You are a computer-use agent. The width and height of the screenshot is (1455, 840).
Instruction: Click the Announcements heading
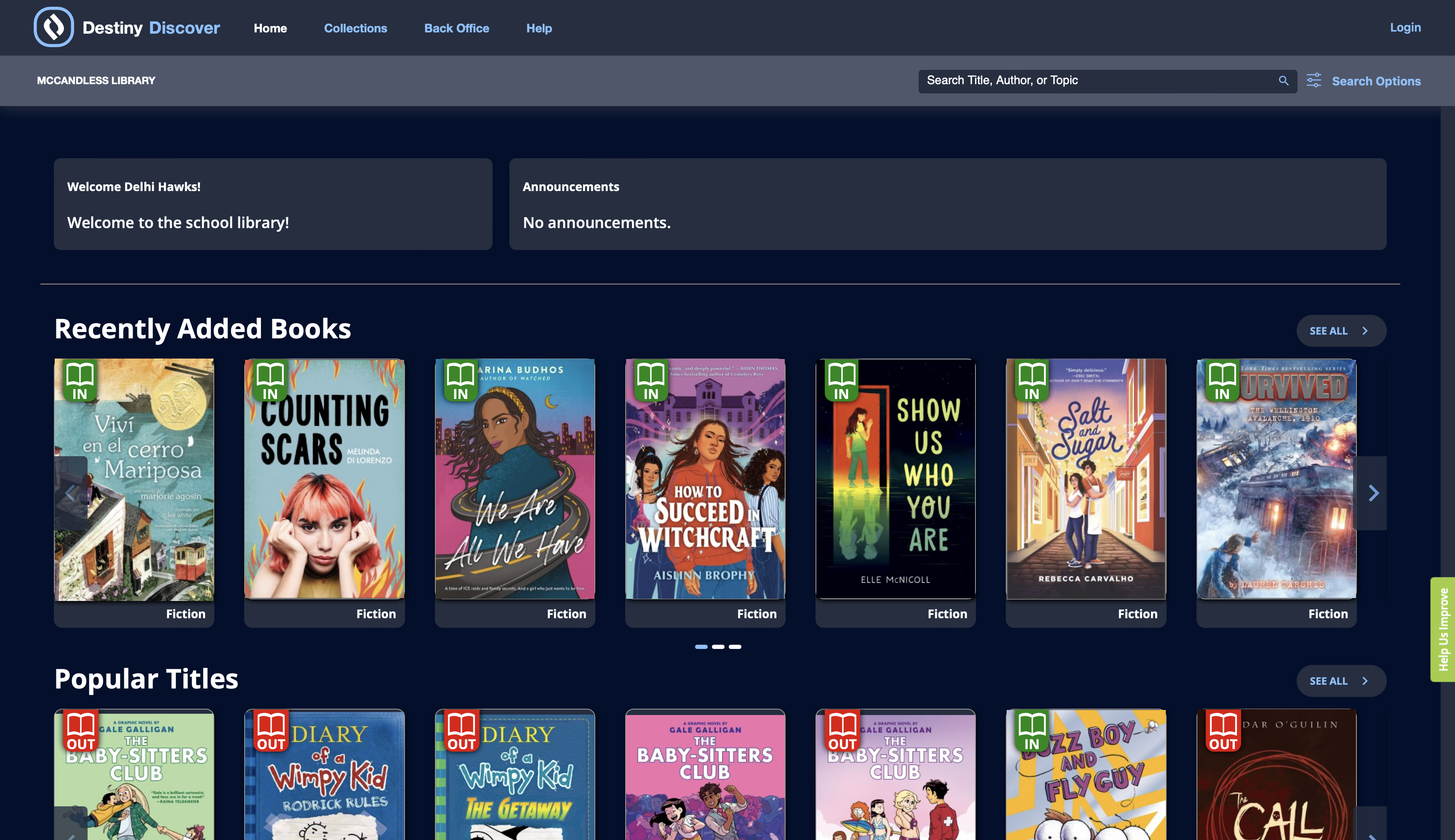pyautogui.click(x=571, y=187)
